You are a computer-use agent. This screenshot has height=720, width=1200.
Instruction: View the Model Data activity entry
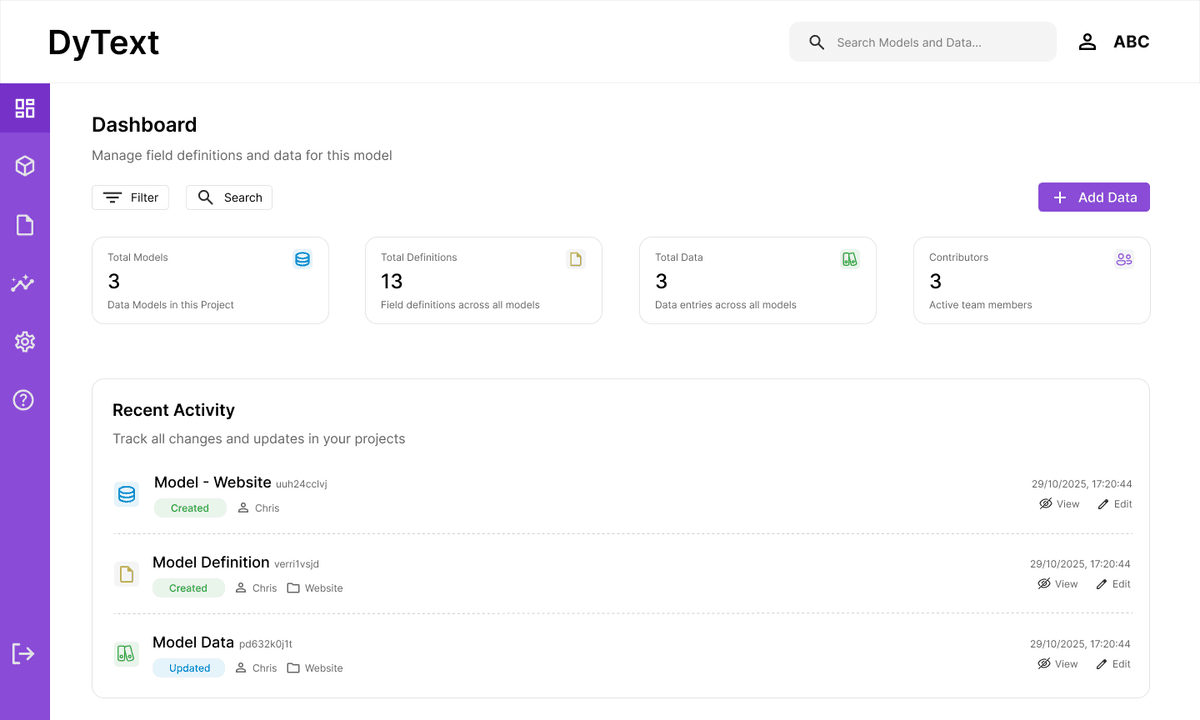[1057, 664]
